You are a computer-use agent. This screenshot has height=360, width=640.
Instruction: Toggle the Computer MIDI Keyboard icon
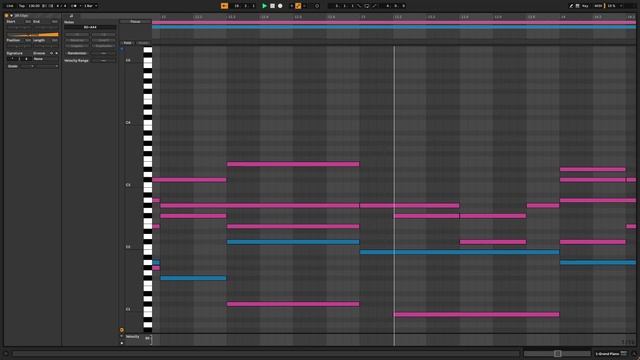tap(578, 6)
